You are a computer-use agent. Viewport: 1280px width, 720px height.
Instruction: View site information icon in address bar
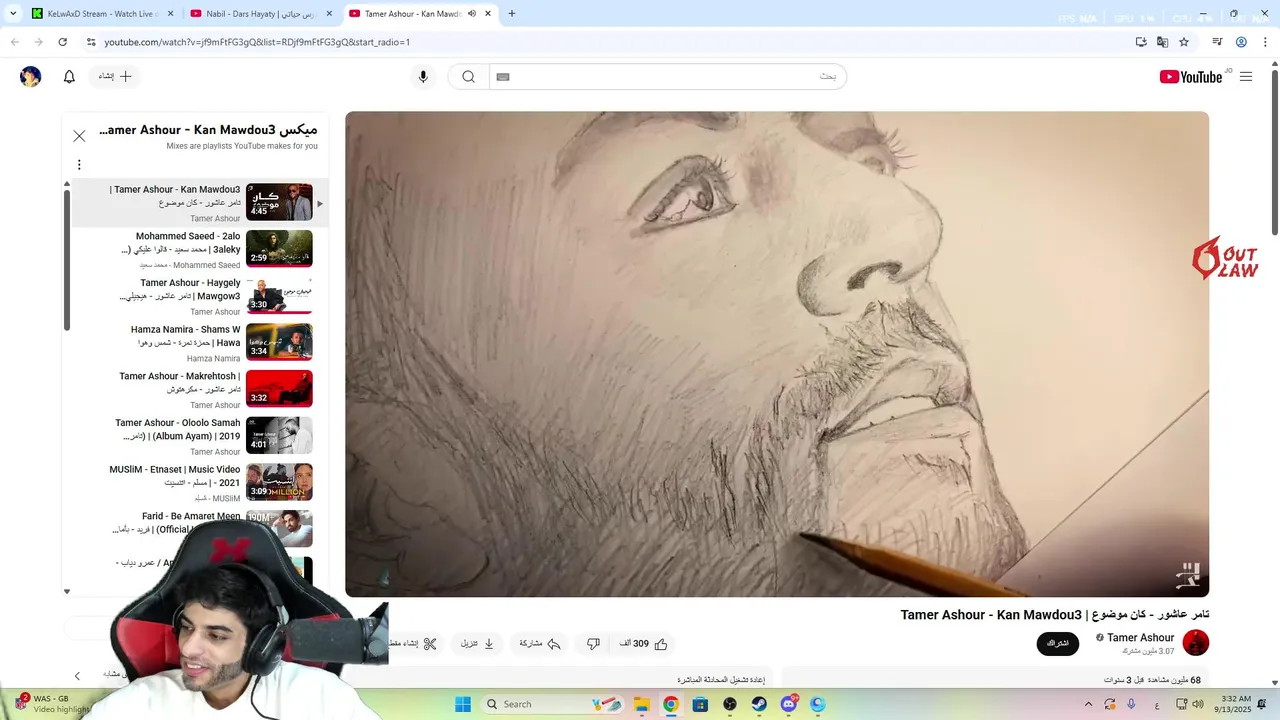91,42
